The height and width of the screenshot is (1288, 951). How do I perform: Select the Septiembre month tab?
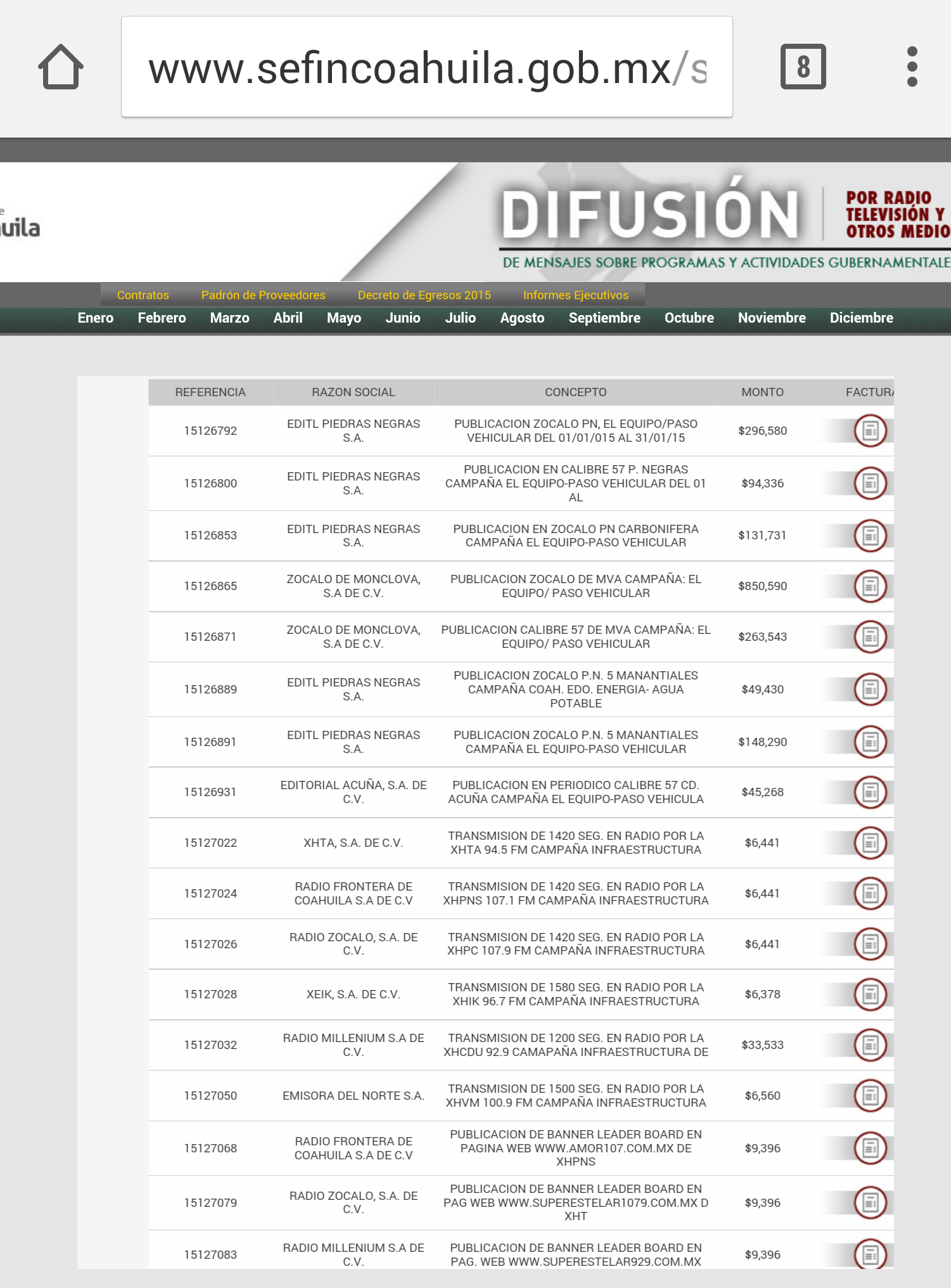[604, 318]
